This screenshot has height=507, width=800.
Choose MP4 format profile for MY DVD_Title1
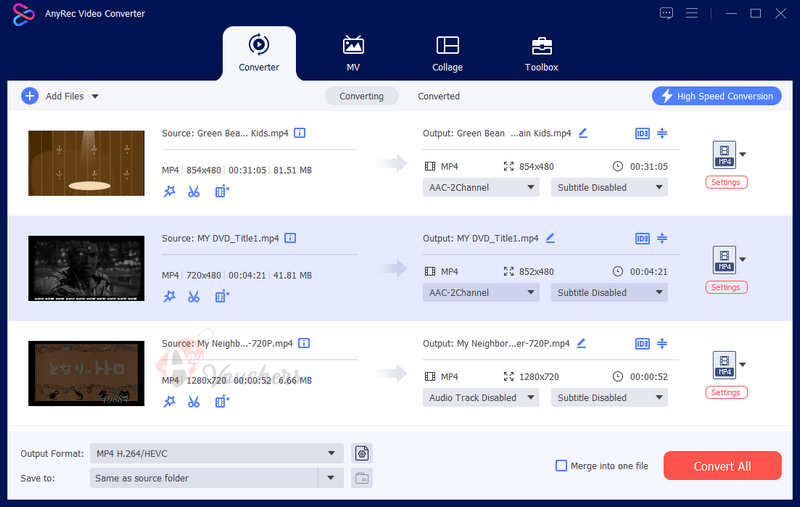coord(729,260)
